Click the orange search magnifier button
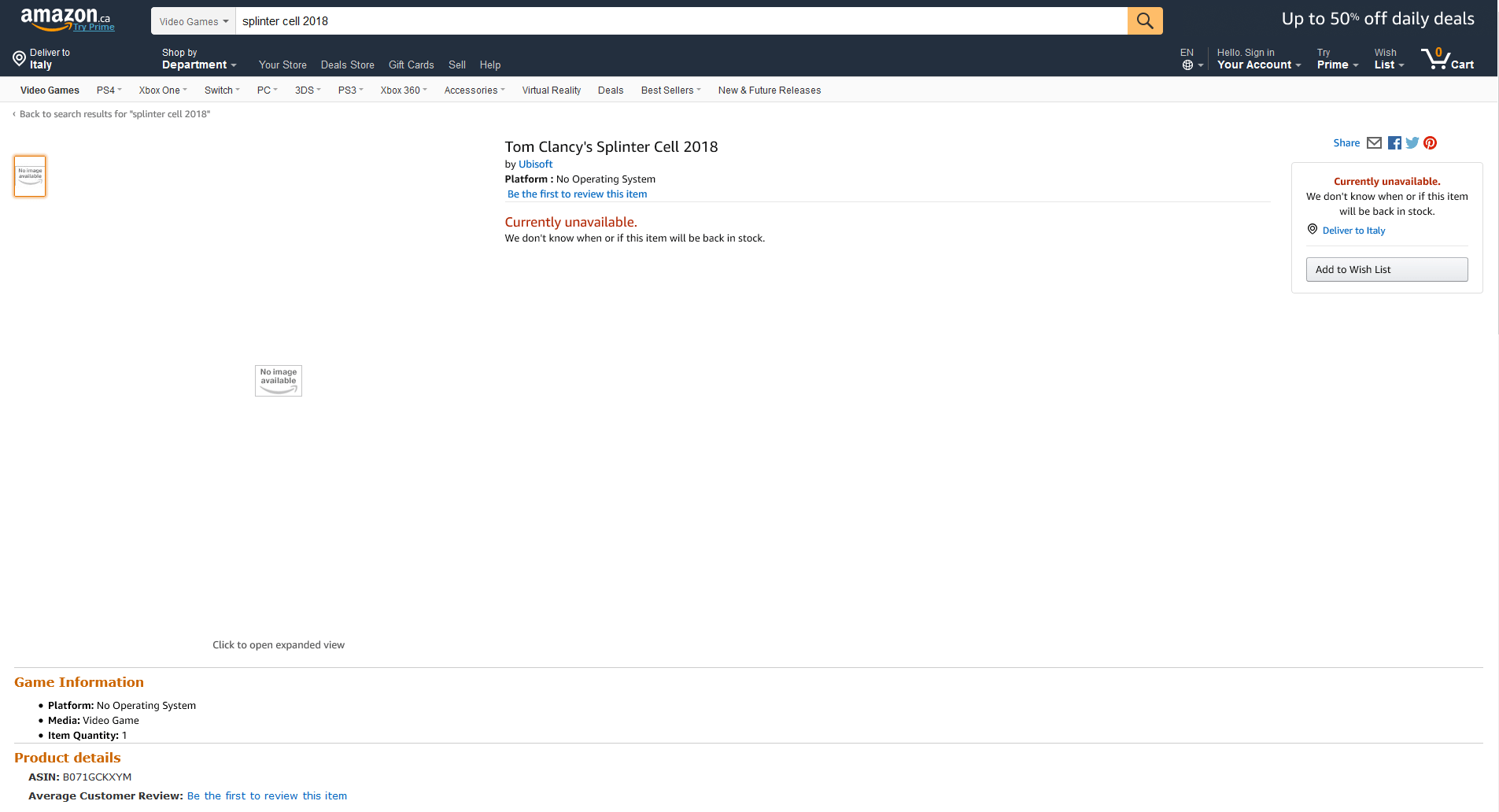 coord(1144,21)
